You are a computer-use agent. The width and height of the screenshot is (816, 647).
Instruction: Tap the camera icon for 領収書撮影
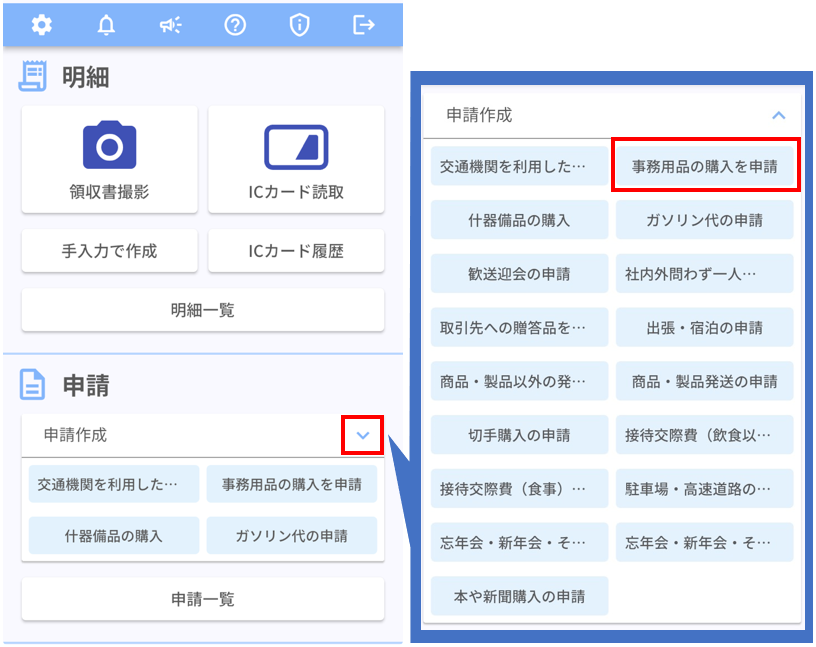[109, 147]
